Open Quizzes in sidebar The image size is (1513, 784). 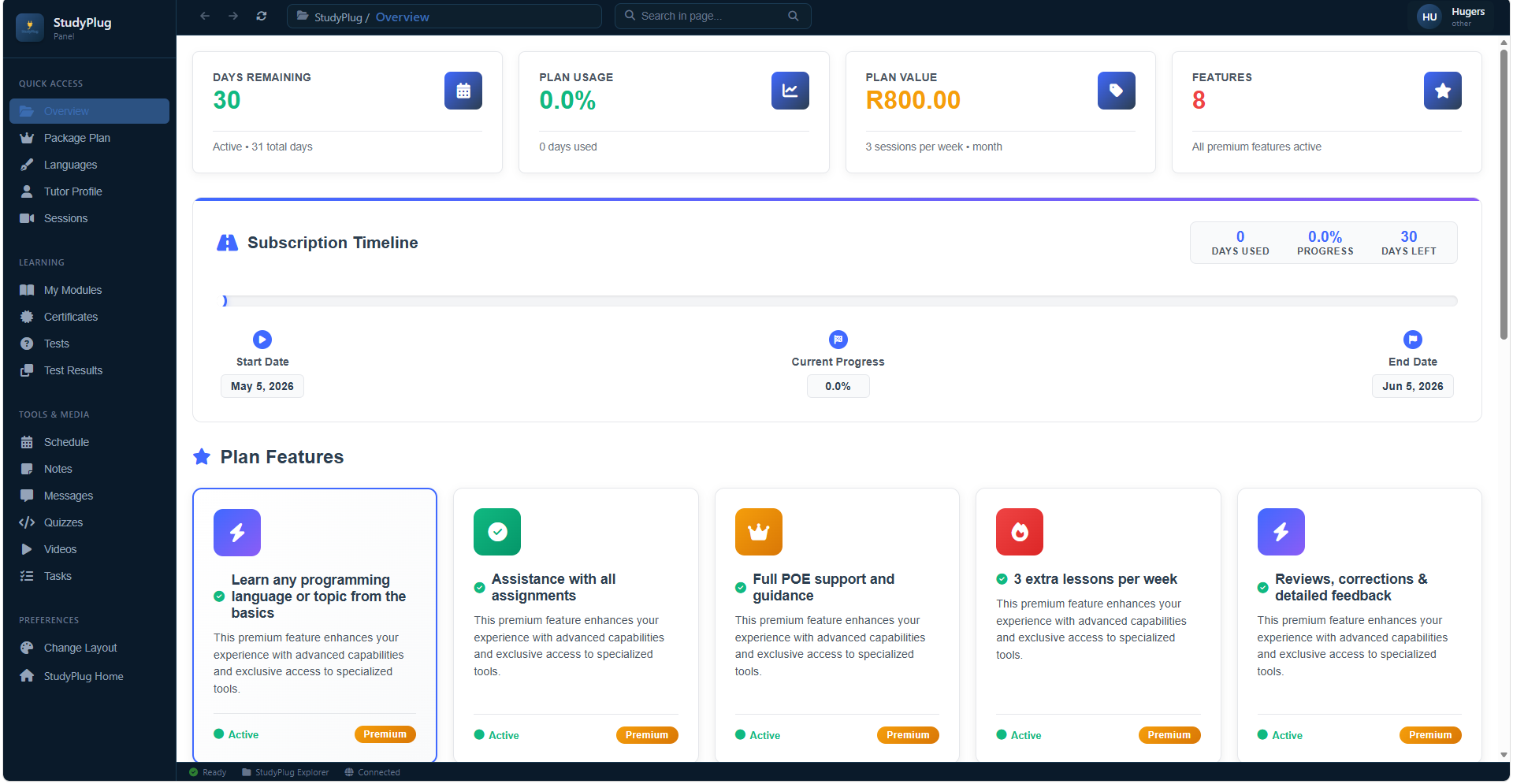tap(89, 522)
